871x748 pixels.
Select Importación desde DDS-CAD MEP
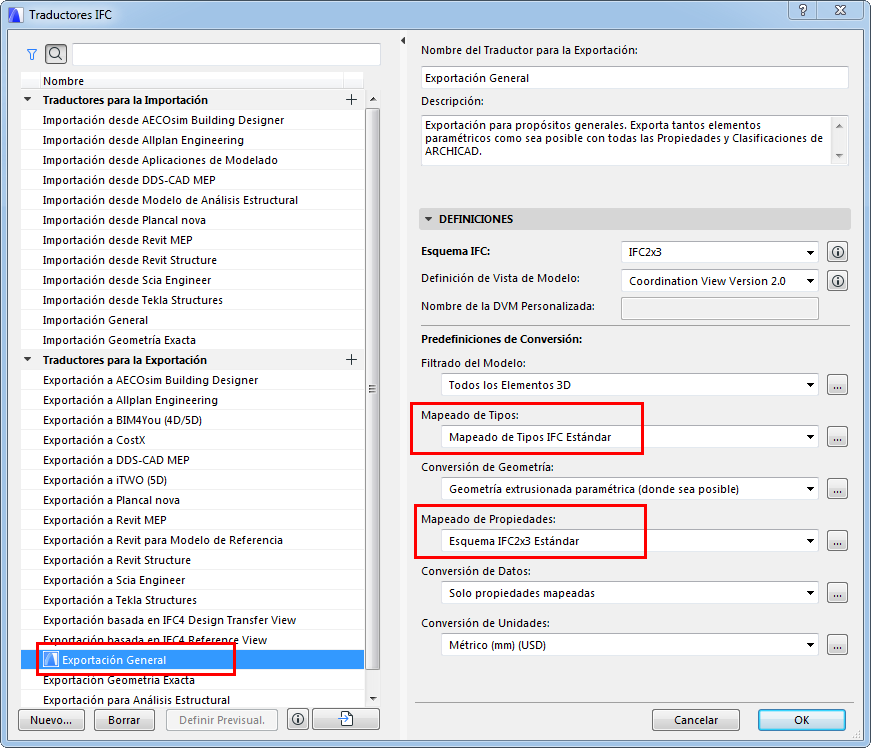(192, 180)
